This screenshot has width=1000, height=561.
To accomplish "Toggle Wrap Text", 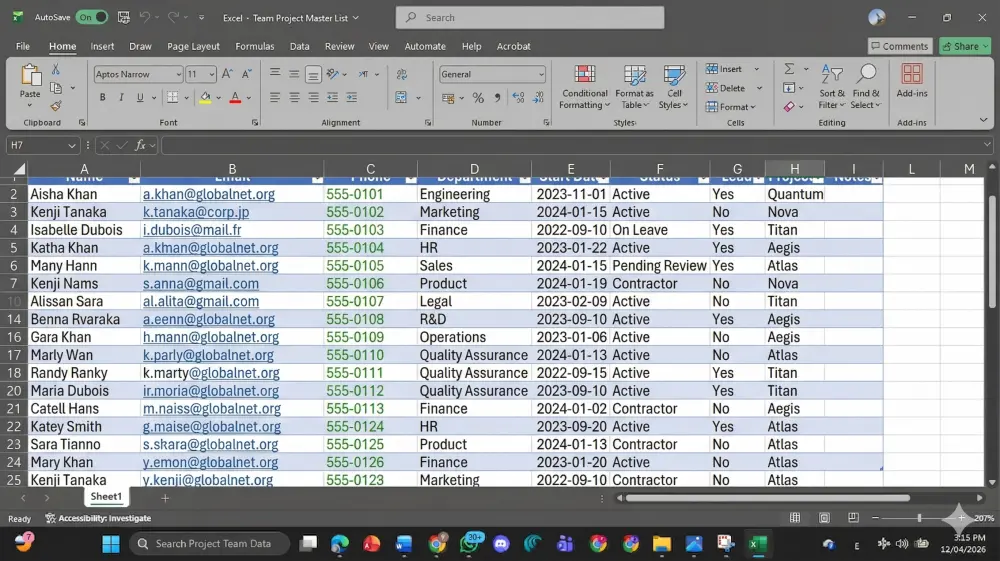I will coord(402,74).
